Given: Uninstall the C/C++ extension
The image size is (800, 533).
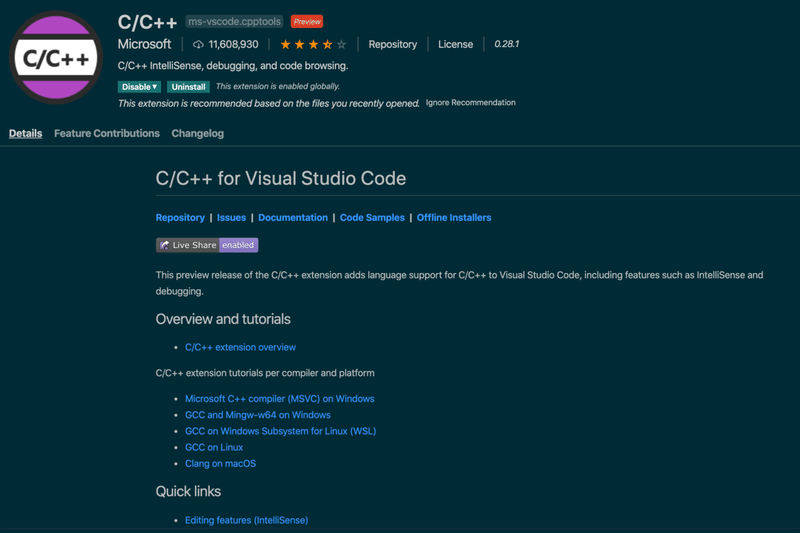Looking at the screenshot, I should point(188,87).
